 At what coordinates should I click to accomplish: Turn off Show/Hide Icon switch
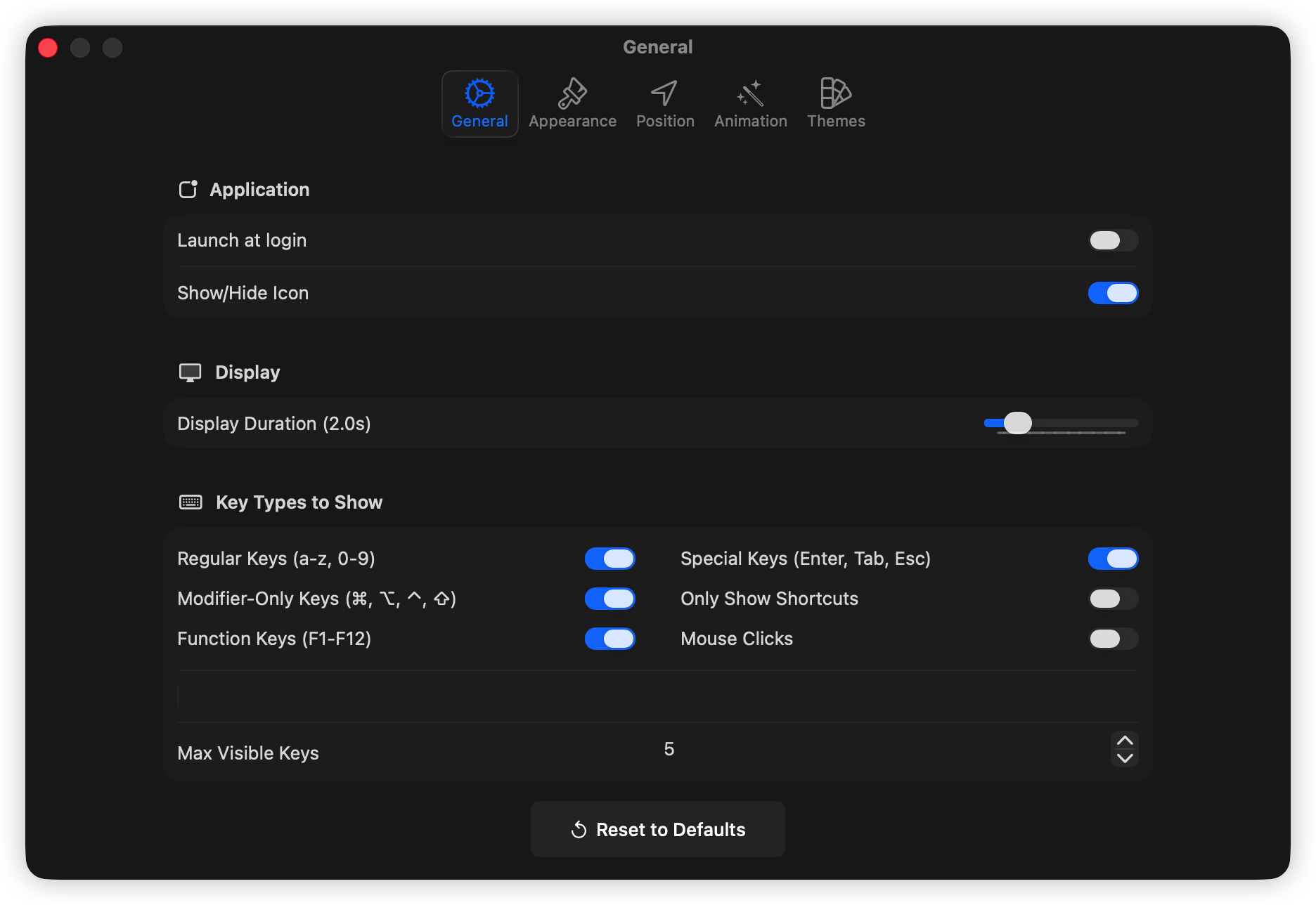[x=1113, y=293]
